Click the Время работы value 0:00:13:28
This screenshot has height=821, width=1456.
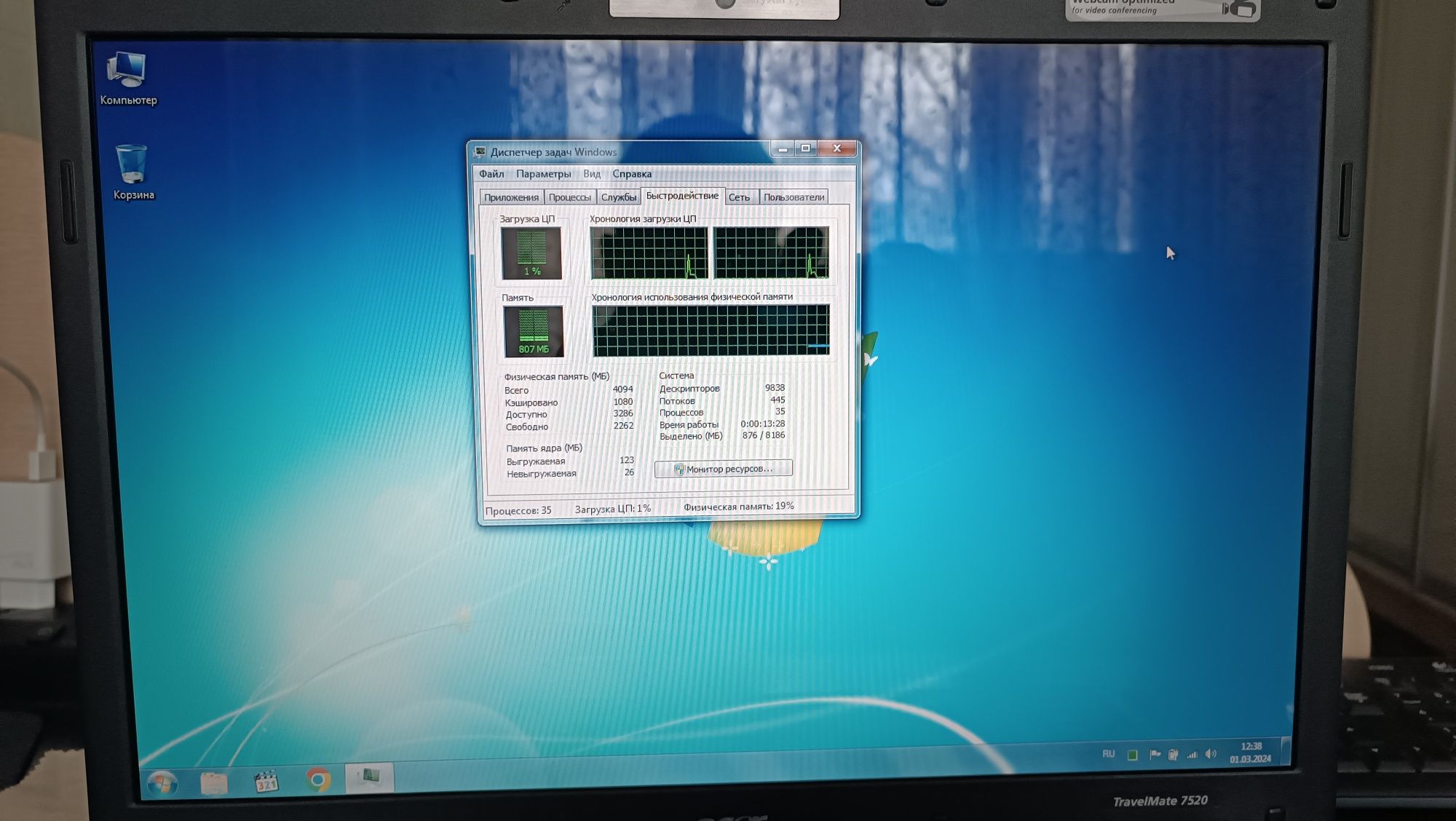click(x=762, y=424)
